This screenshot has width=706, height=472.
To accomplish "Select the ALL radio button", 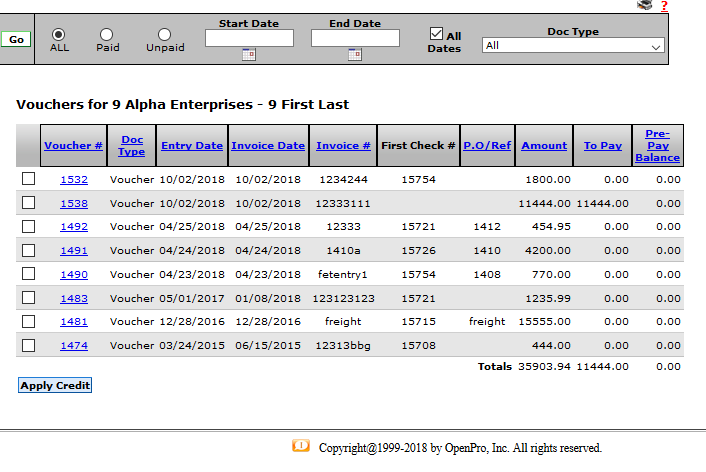I will (59, 34).
